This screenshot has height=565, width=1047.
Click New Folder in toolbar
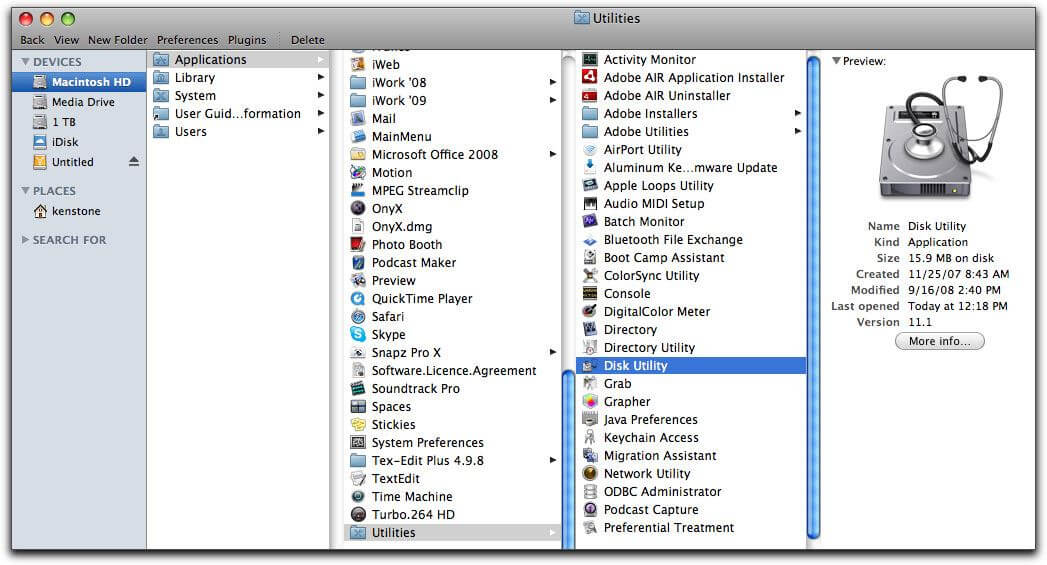pyautogui.click(x=118, y=40)
